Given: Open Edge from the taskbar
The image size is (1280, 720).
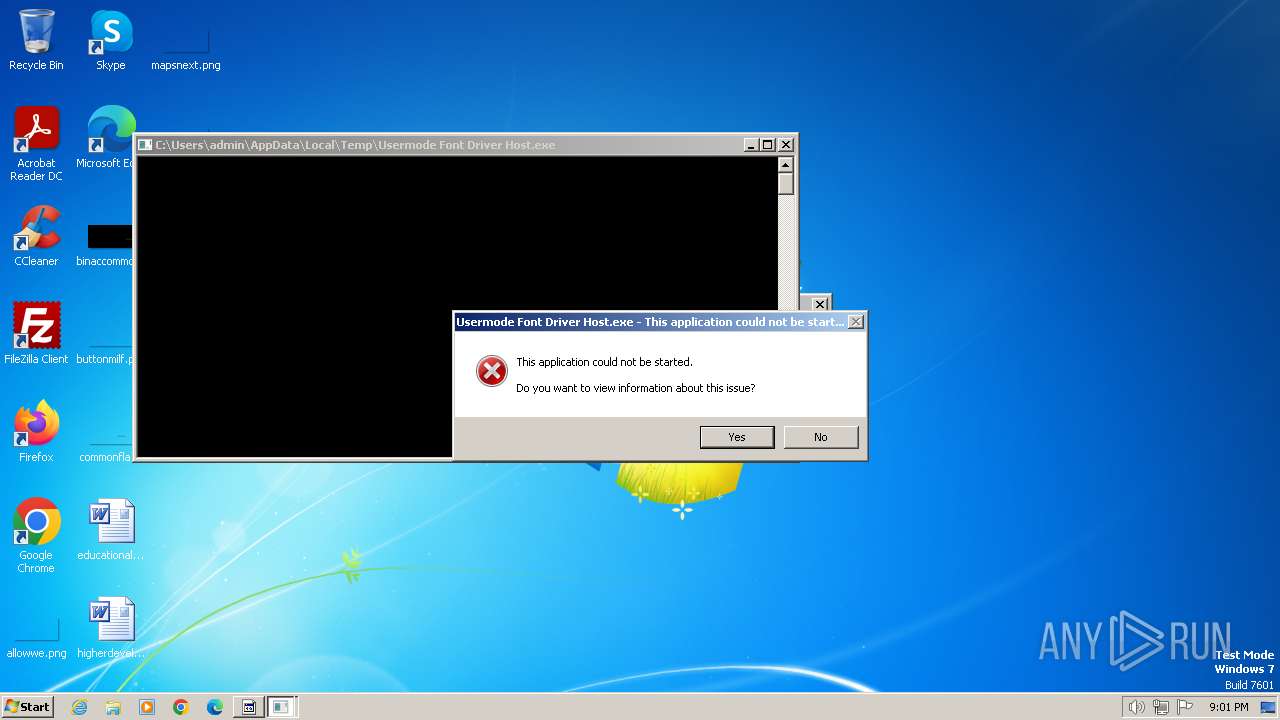Looking at the screenshot, I should tap(215, 707).
